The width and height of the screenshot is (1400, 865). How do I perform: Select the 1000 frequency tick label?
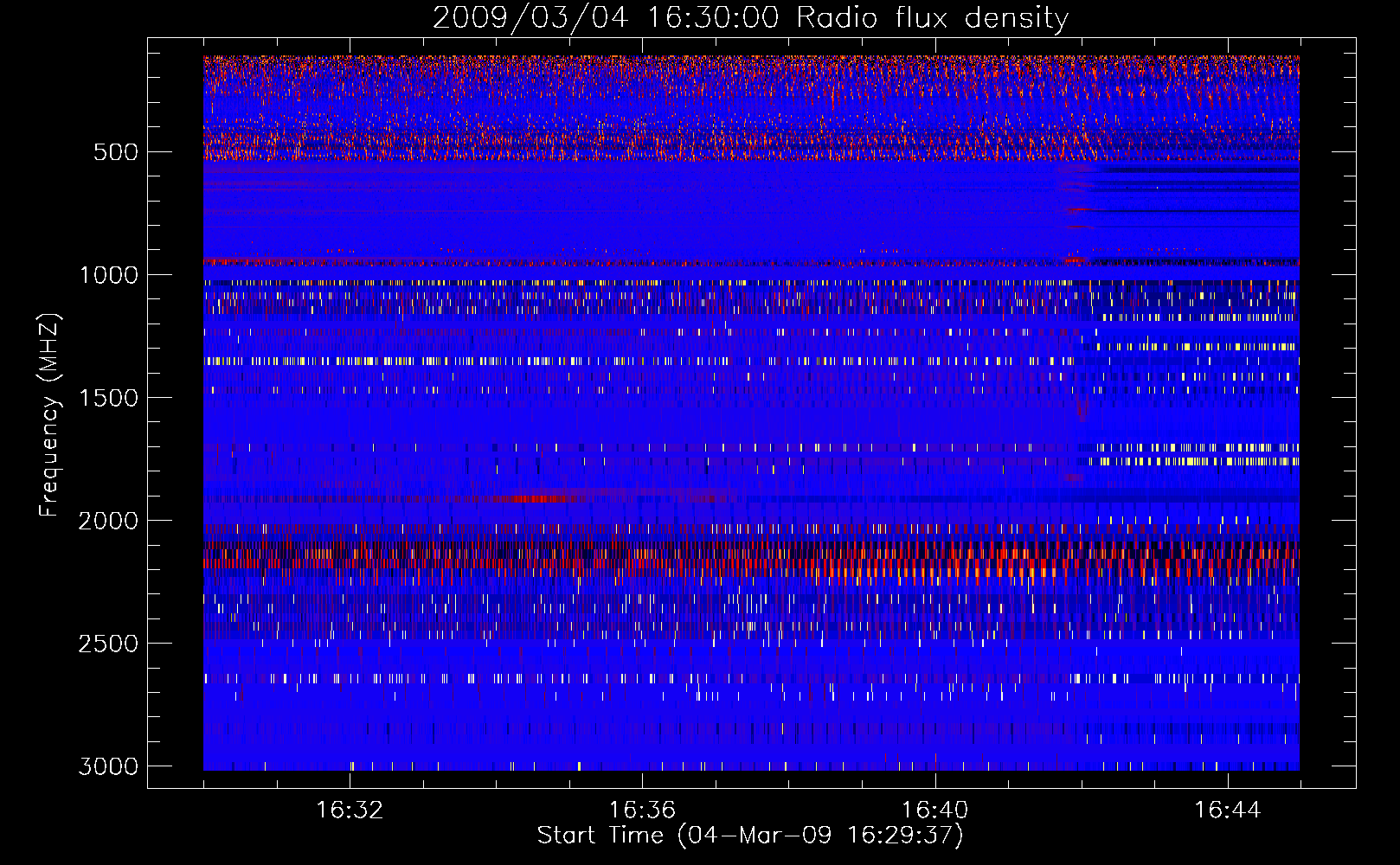(x=108, y=275)
